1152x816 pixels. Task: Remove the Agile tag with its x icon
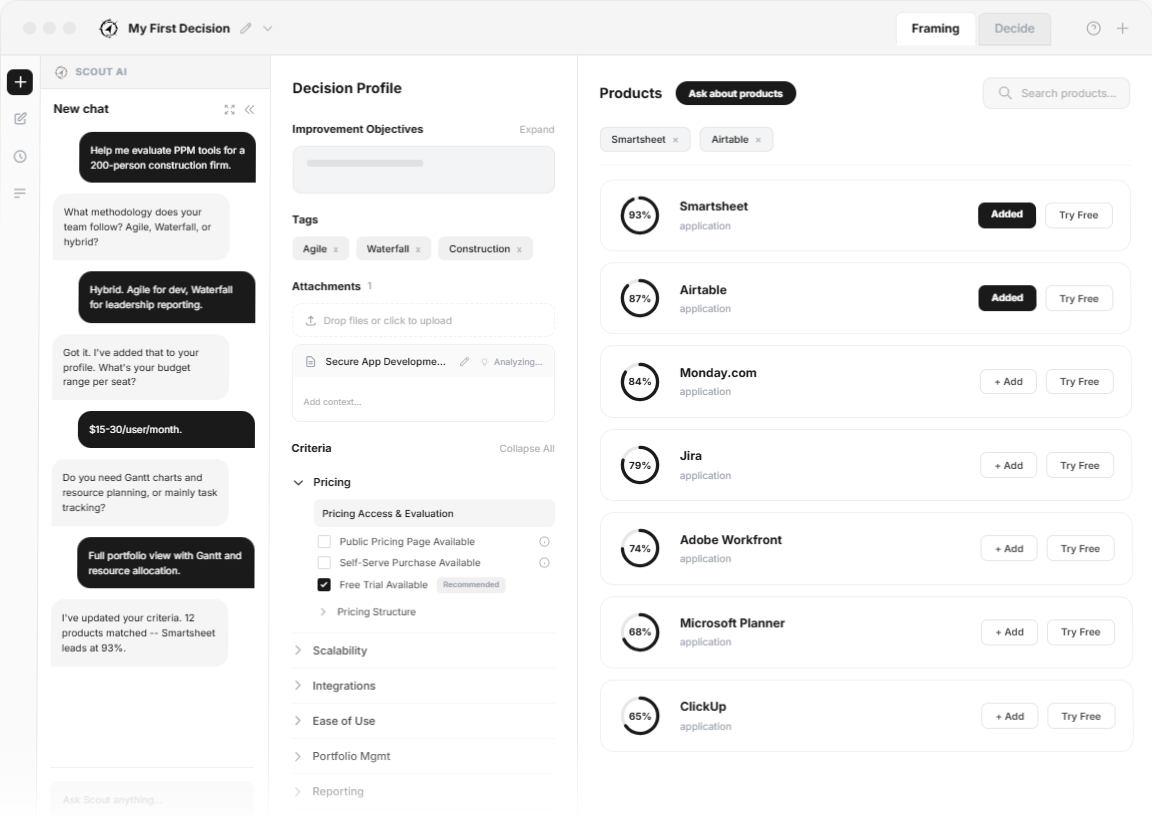[x=335, y=249]
